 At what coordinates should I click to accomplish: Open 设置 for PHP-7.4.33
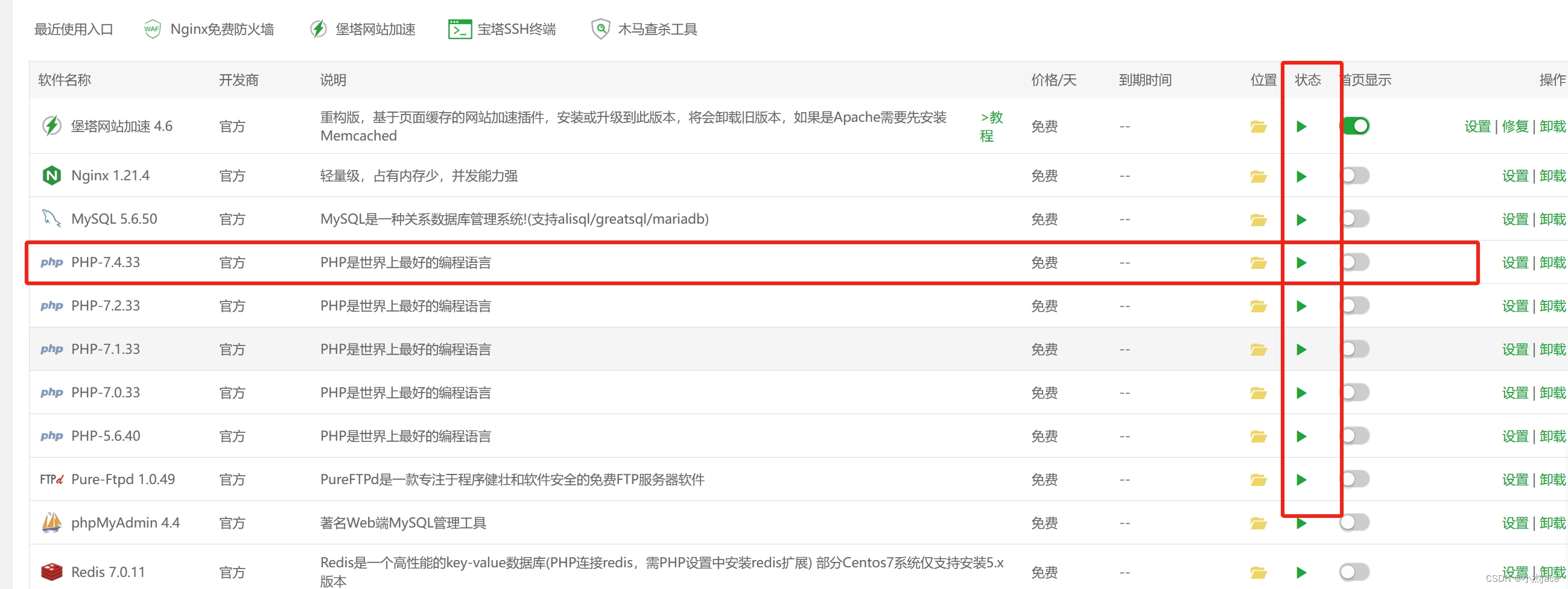tap(1515, 263)
